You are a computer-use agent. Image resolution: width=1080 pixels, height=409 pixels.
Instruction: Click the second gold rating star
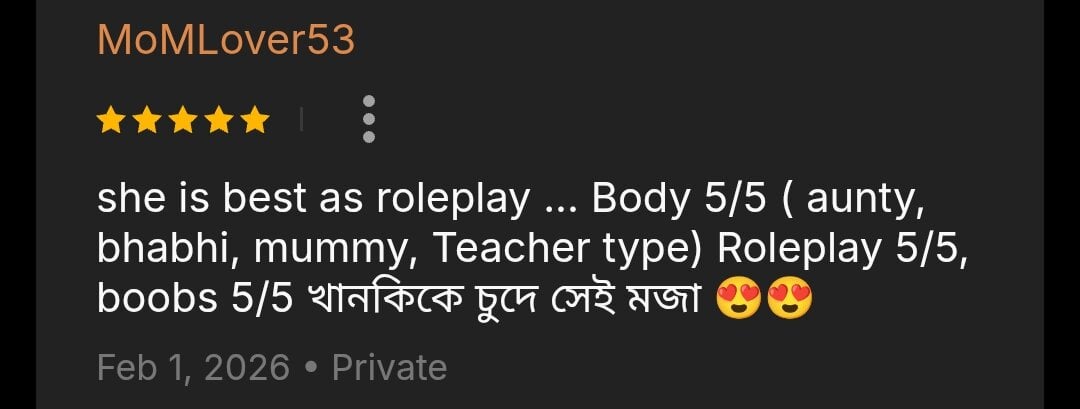[x=147, y=120]
